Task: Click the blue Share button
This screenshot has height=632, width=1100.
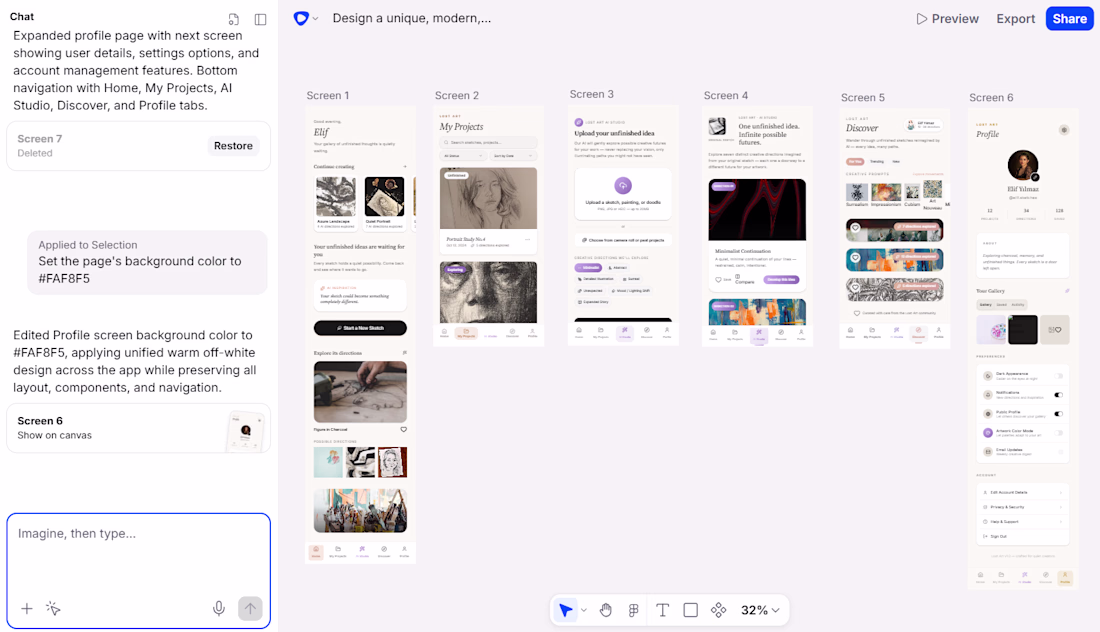Action: (1069, 19)
